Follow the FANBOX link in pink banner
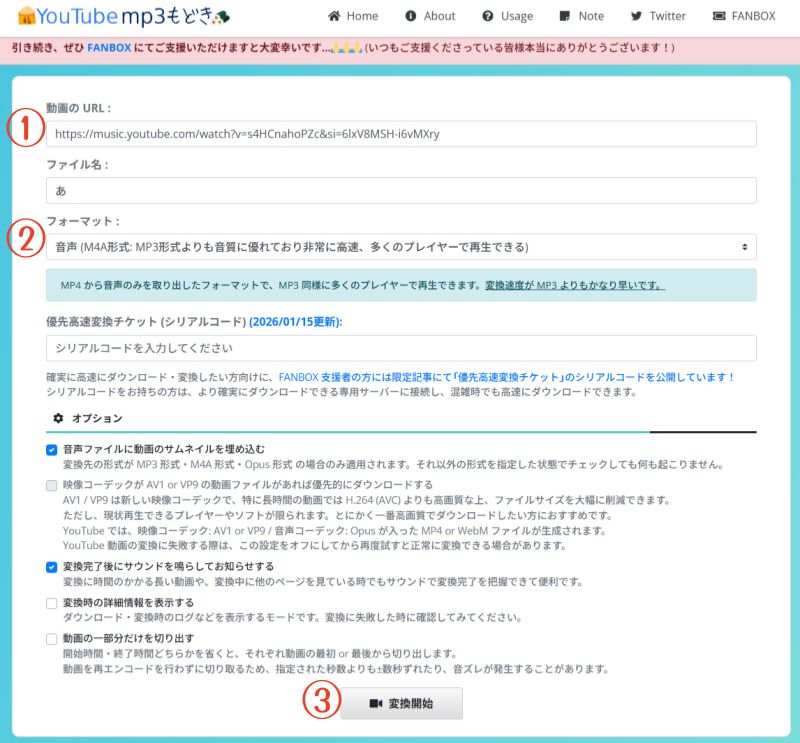The width and height of the screenshot is (800, 743). click(109, 48)
